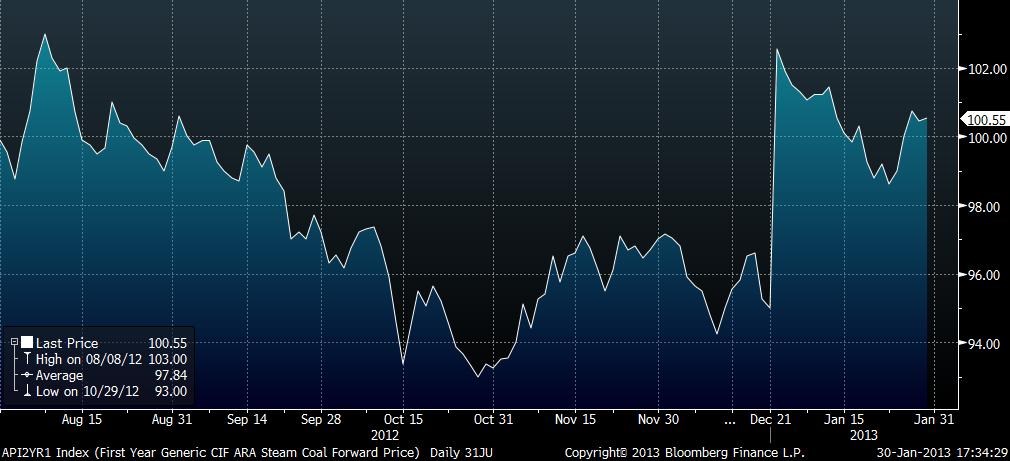This screenshot has width=1010, height=461.
Task: Click the Aug 15 date axis label
Action: (x=81, y=419)
